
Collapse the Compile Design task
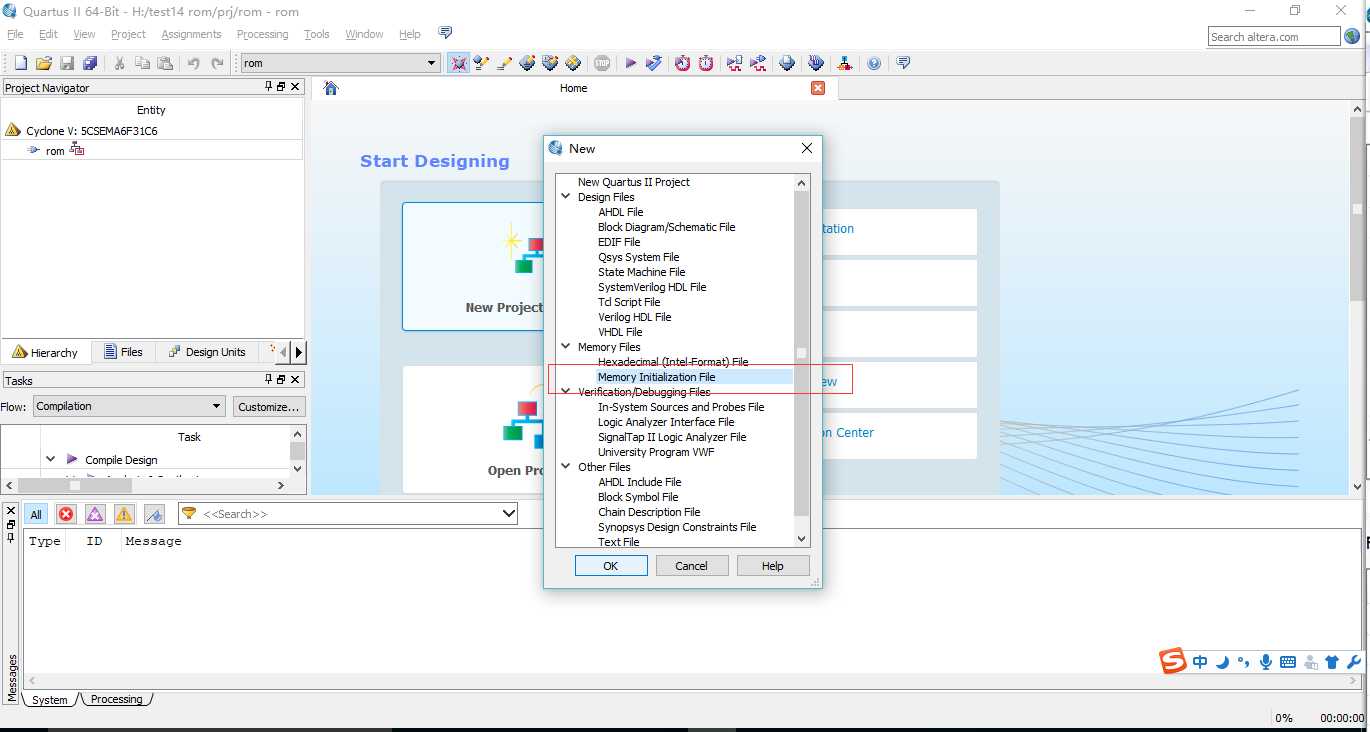[x=50, y=459]
